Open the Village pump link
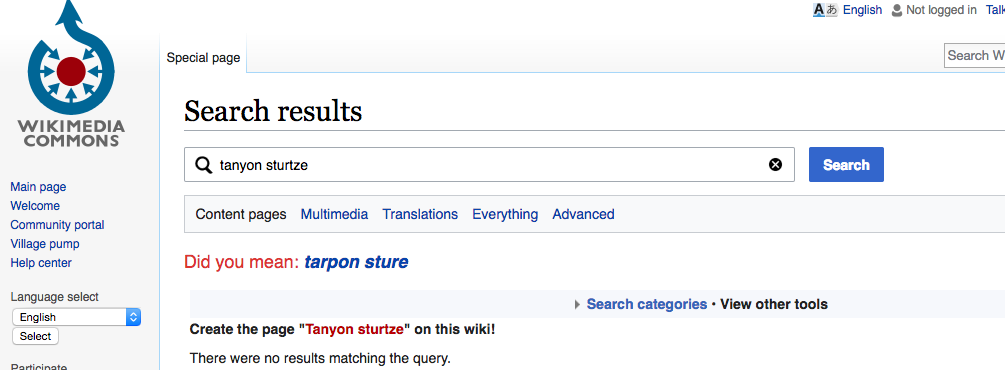1005x370 pixels. click(45, 244)
